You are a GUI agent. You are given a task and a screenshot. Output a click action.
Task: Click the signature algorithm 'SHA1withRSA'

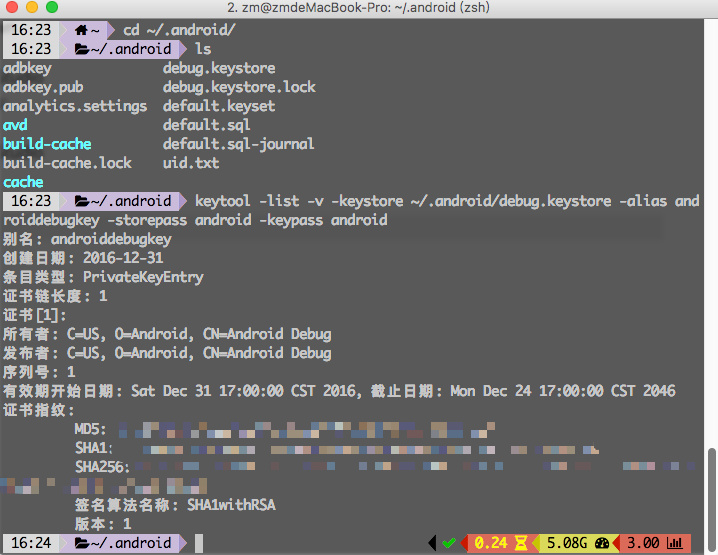[231, 505]
